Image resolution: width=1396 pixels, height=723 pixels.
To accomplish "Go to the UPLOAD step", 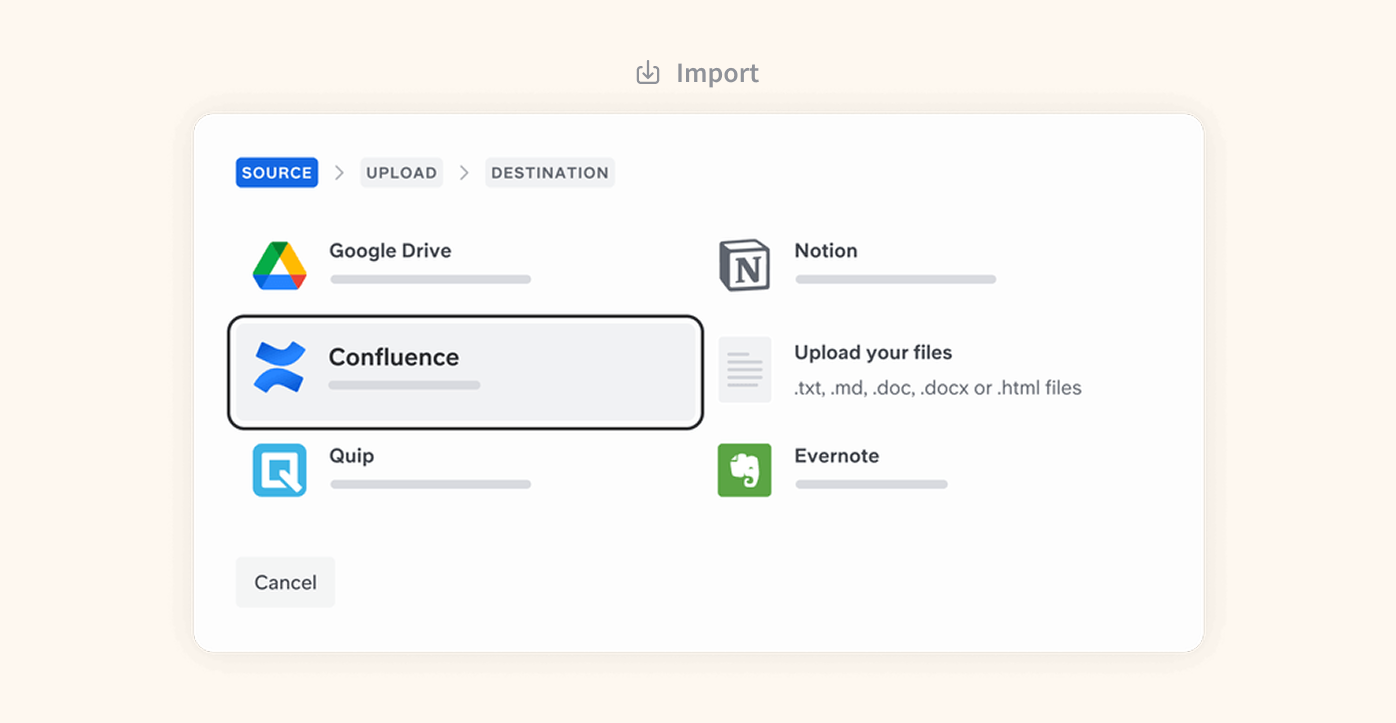I will tap(401, 173).
